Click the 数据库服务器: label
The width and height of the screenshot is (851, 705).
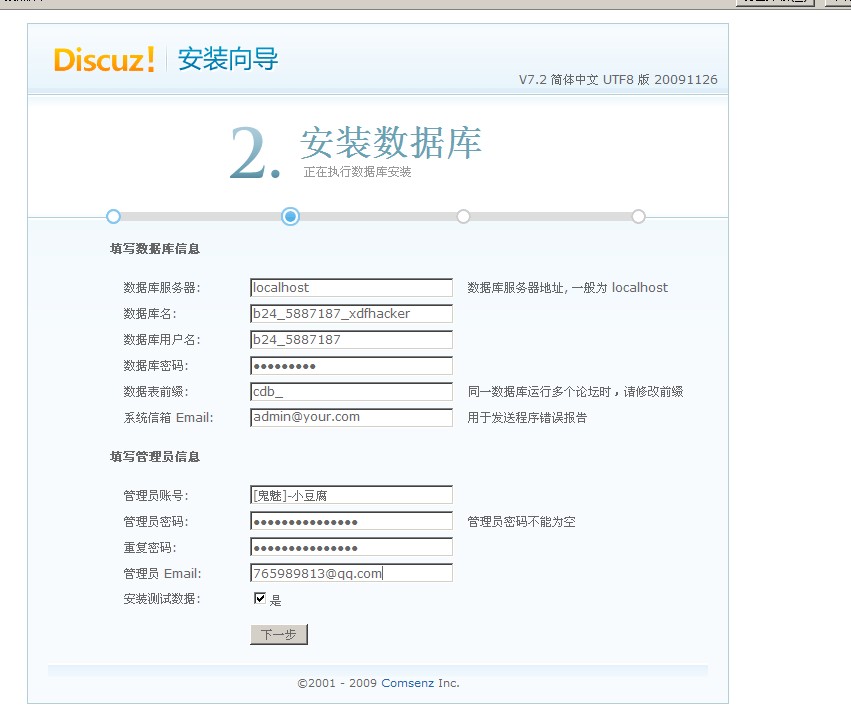pyautogui.click(x=162, y=288)
